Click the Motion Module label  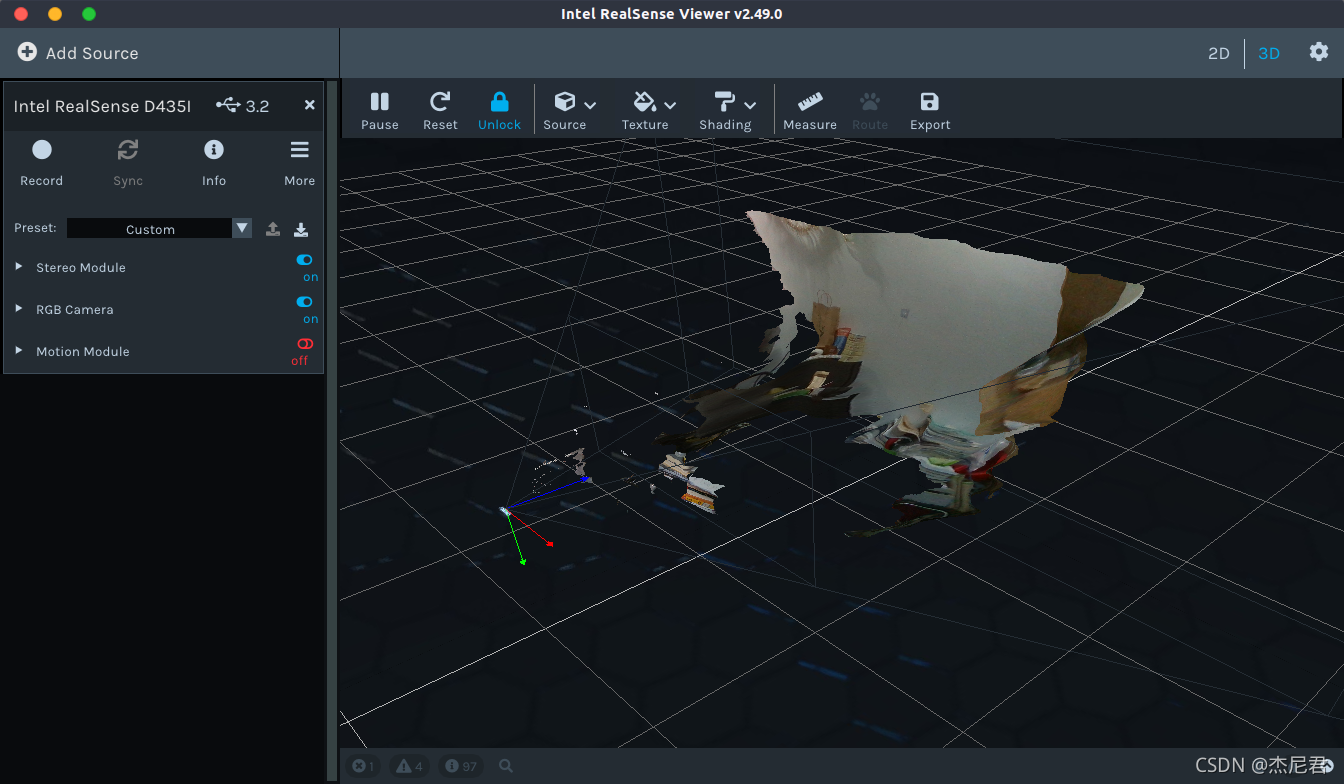[x=83, y=352]
